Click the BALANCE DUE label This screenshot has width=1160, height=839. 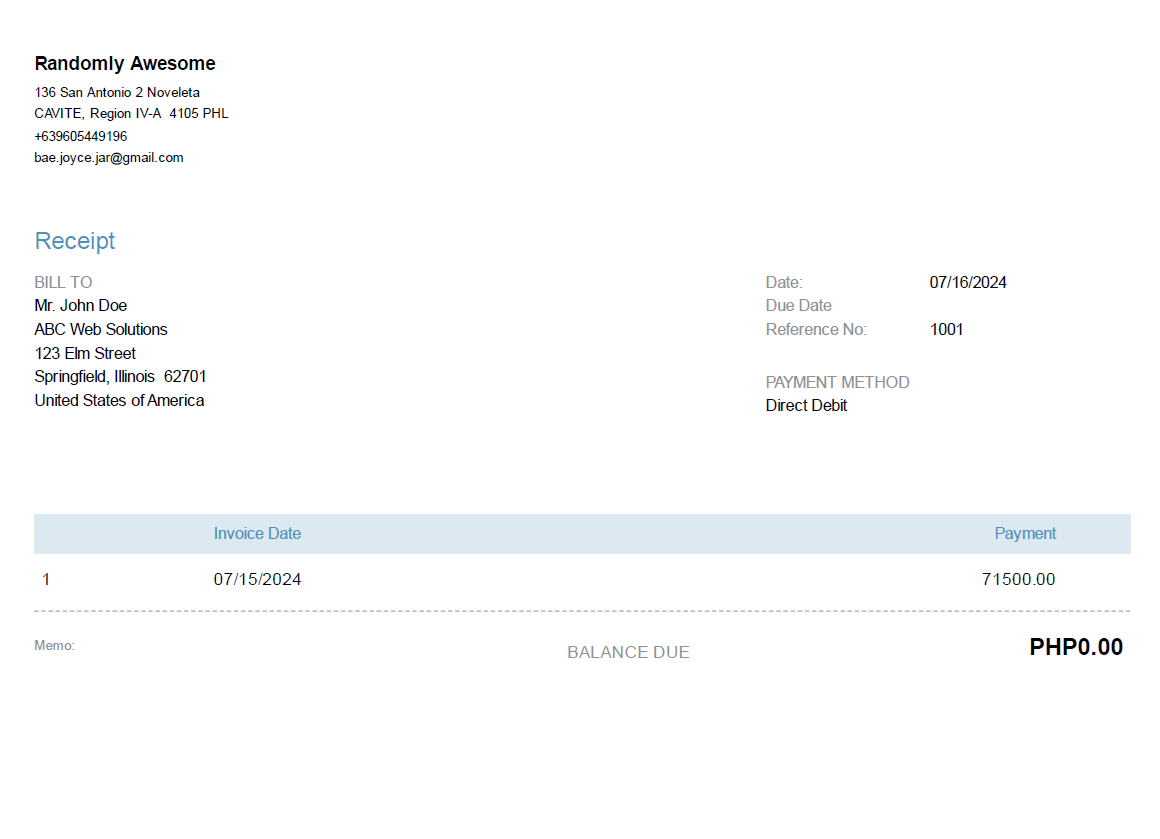tap(628, 653)
